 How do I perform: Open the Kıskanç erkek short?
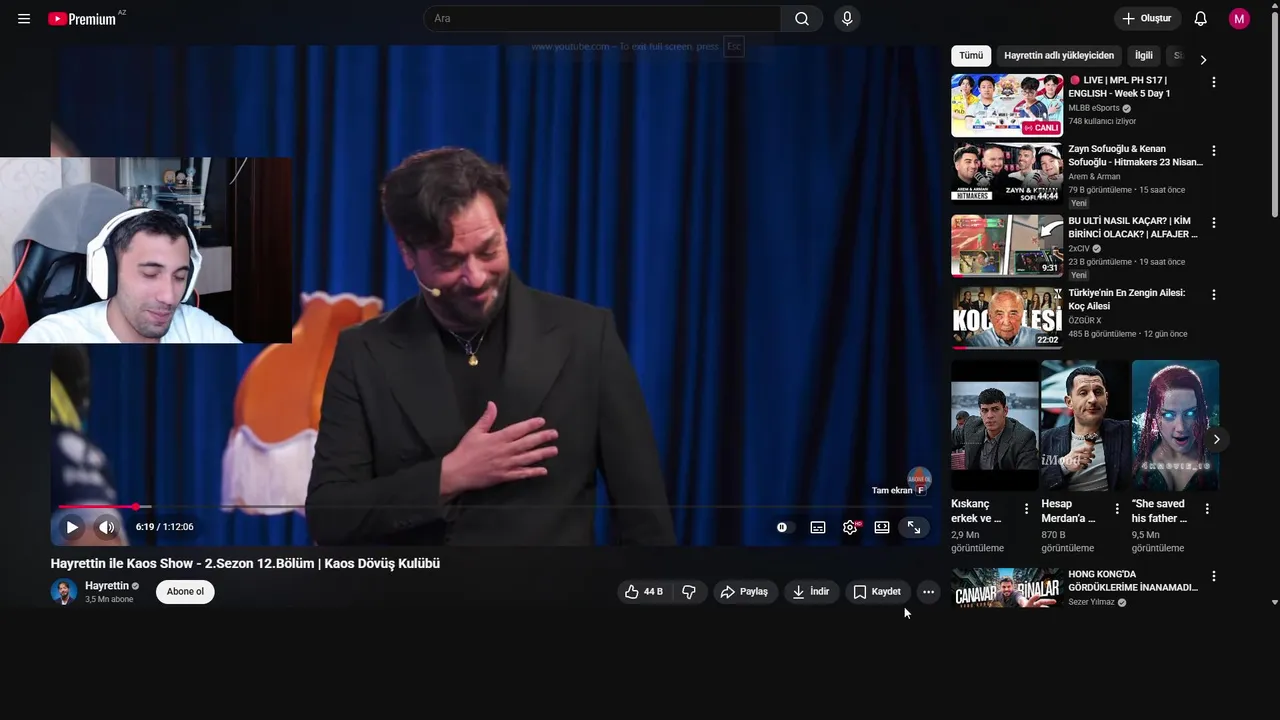994,425
